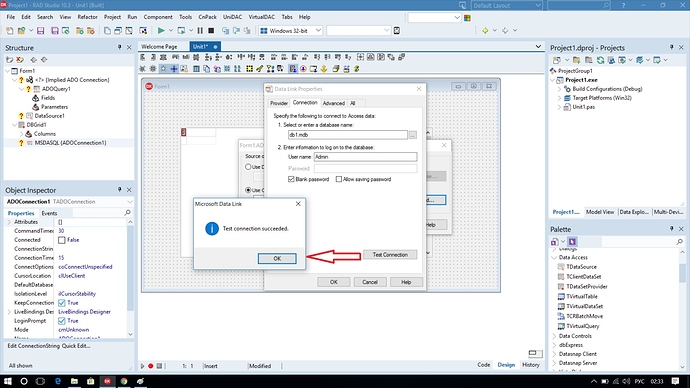This screenshot has width=690, height=388.
Task: Open the Events tab in Object Inspector
Action: (49, 213)
